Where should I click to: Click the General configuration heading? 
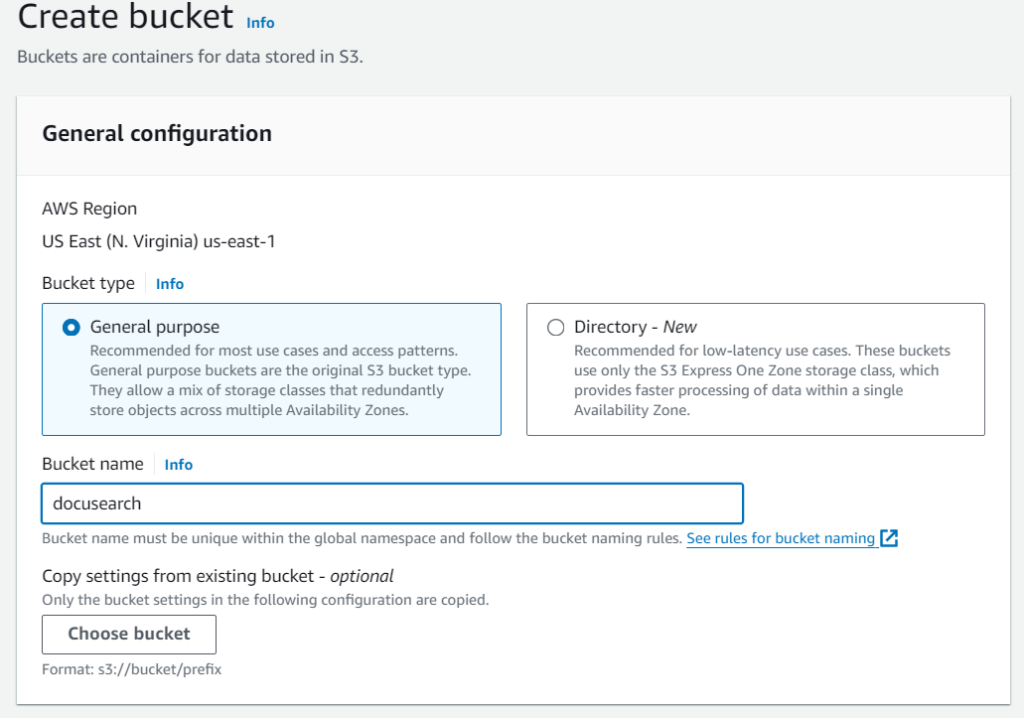click(x=157, y=134)
